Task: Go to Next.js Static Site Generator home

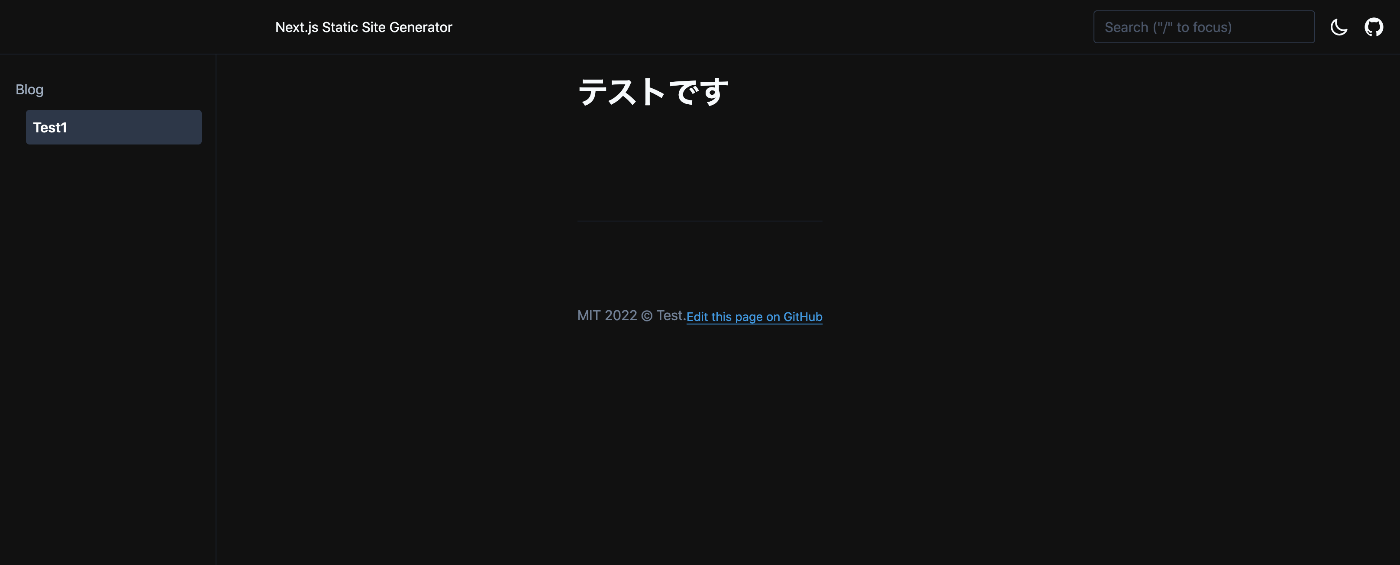Action: point(364,27)
